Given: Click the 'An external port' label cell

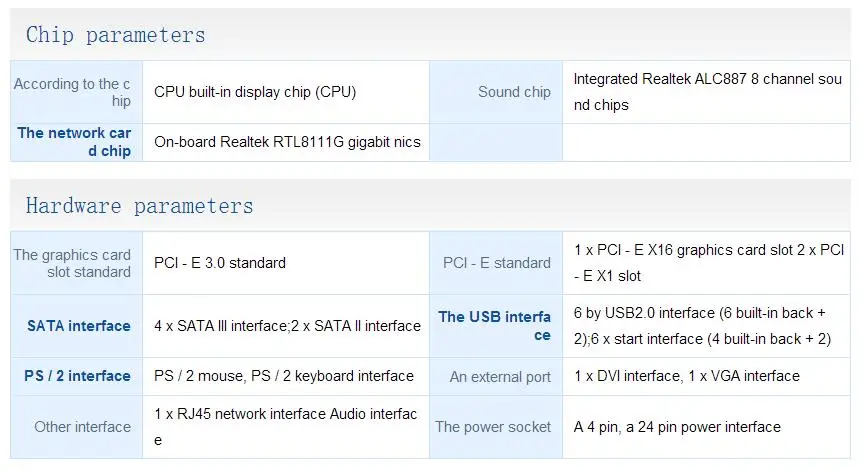Looking at the screenshot, I should pos(500,377).
